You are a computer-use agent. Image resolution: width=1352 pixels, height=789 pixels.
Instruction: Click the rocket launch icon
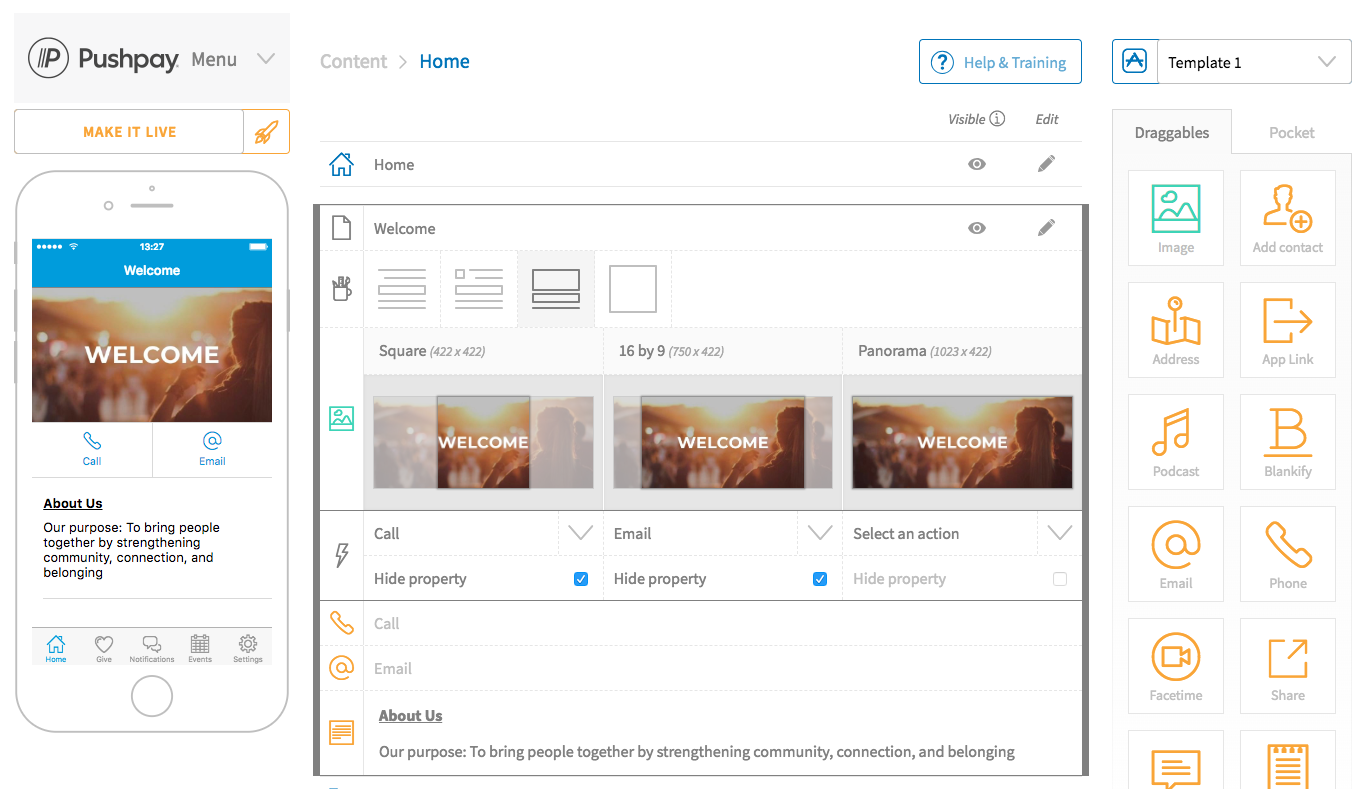266,132
